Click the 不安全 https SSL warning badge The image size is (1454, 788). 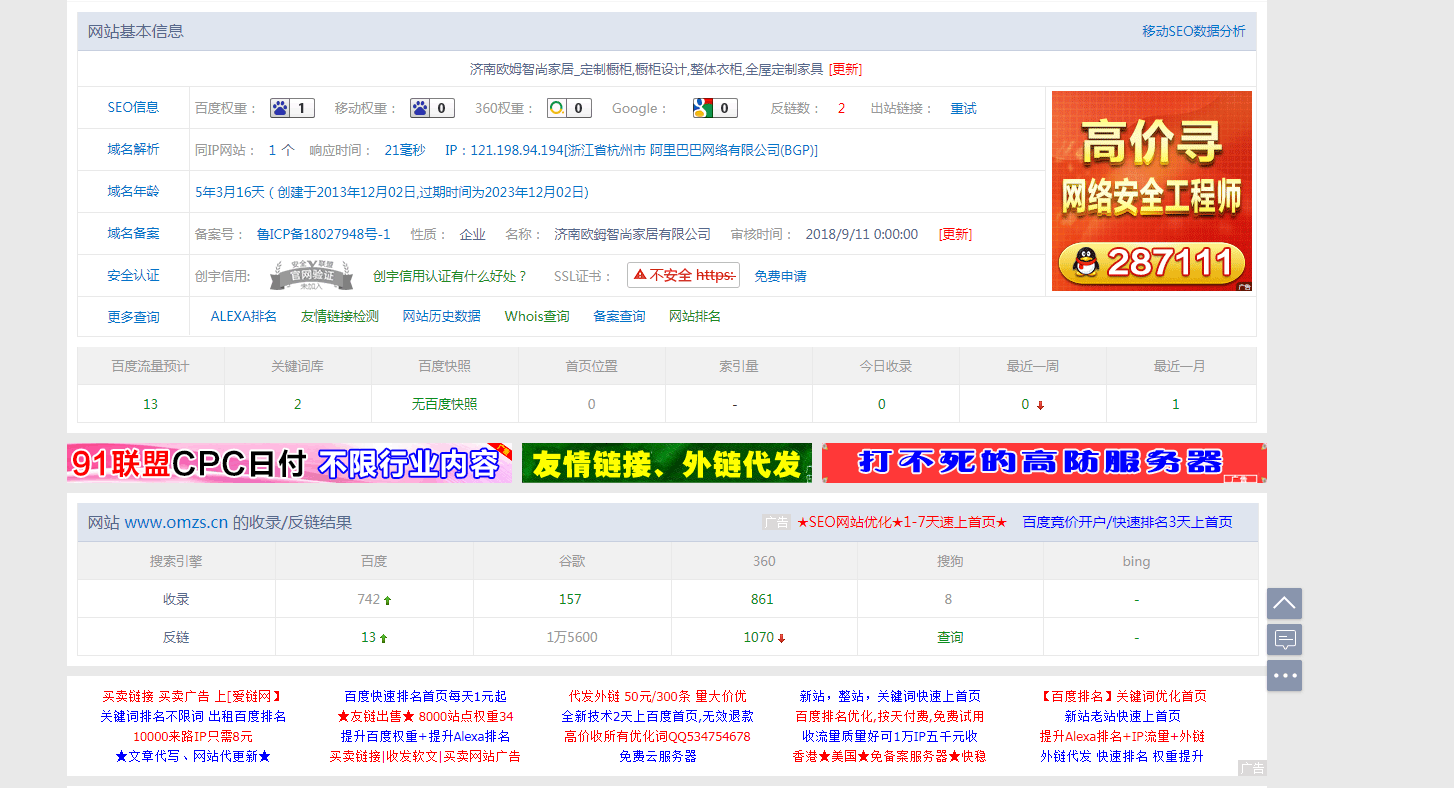point(683,275)
